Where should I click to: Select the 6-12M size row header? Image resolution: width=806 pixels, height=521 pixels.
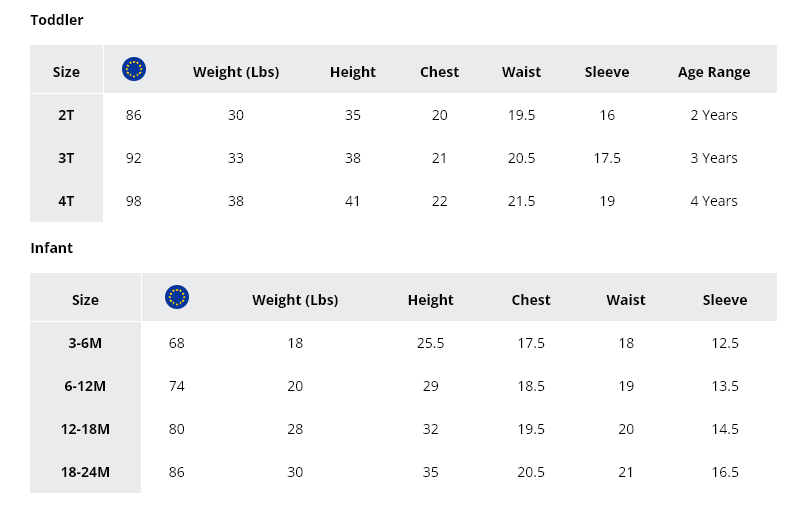pyautogui.click(x=85, y=386)
